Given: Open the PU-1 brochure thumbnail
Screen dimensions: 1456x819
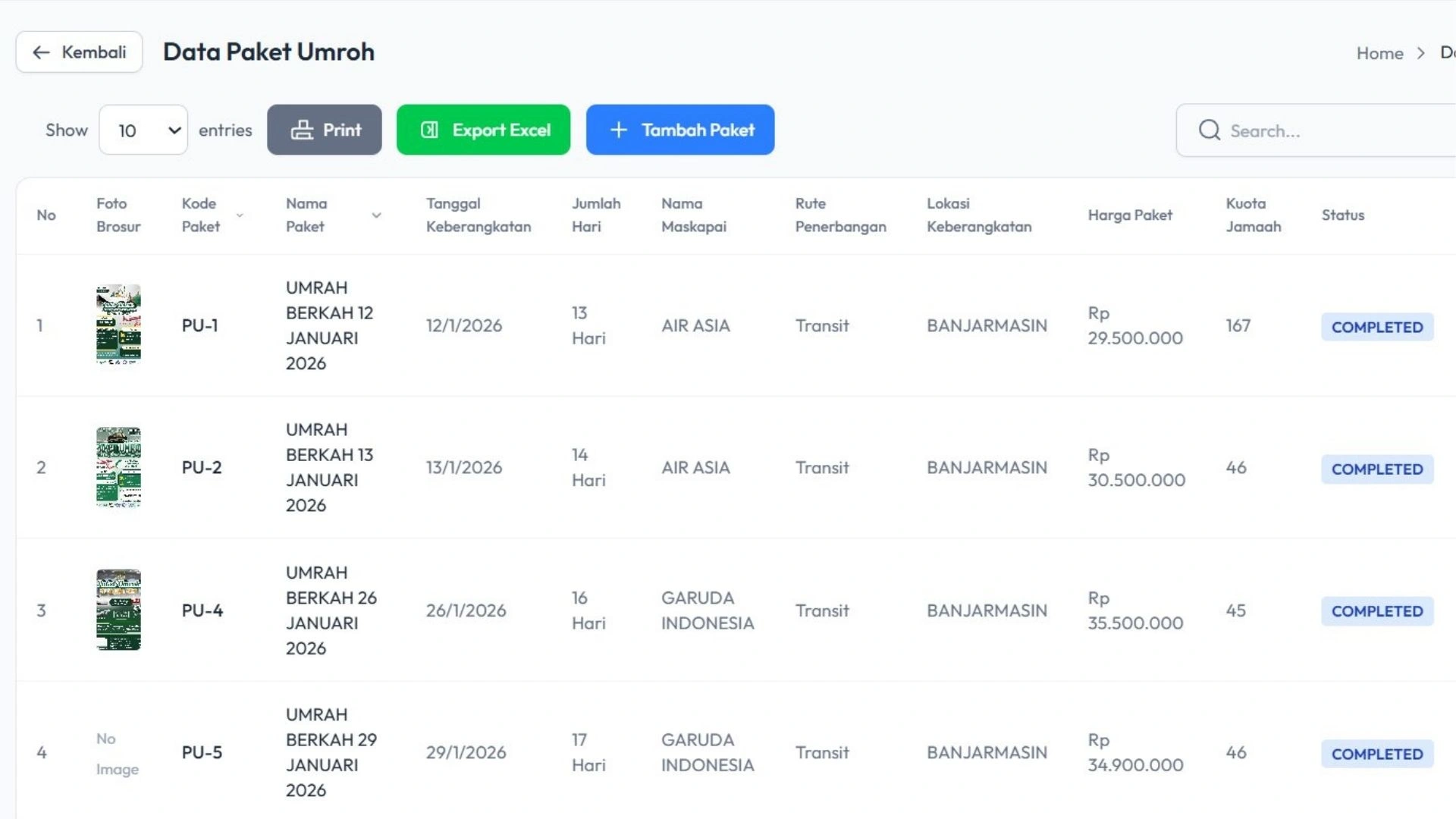Looking at the screenshot, I should point(118,325).
